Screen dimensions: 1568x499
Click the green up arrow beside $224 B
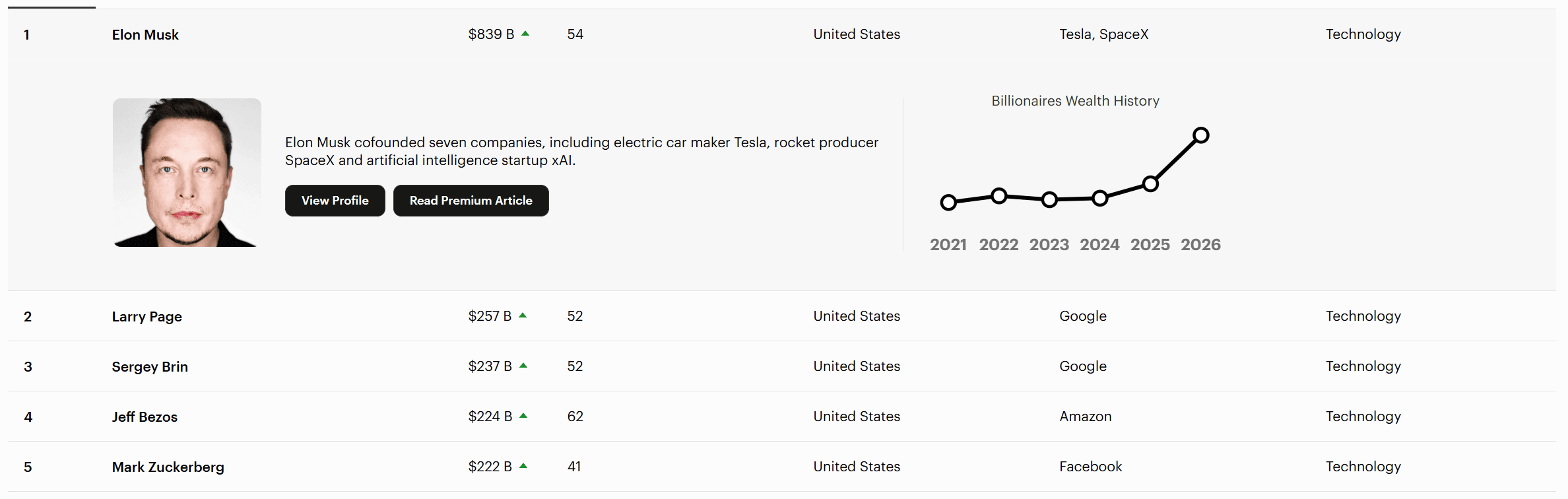523,416
